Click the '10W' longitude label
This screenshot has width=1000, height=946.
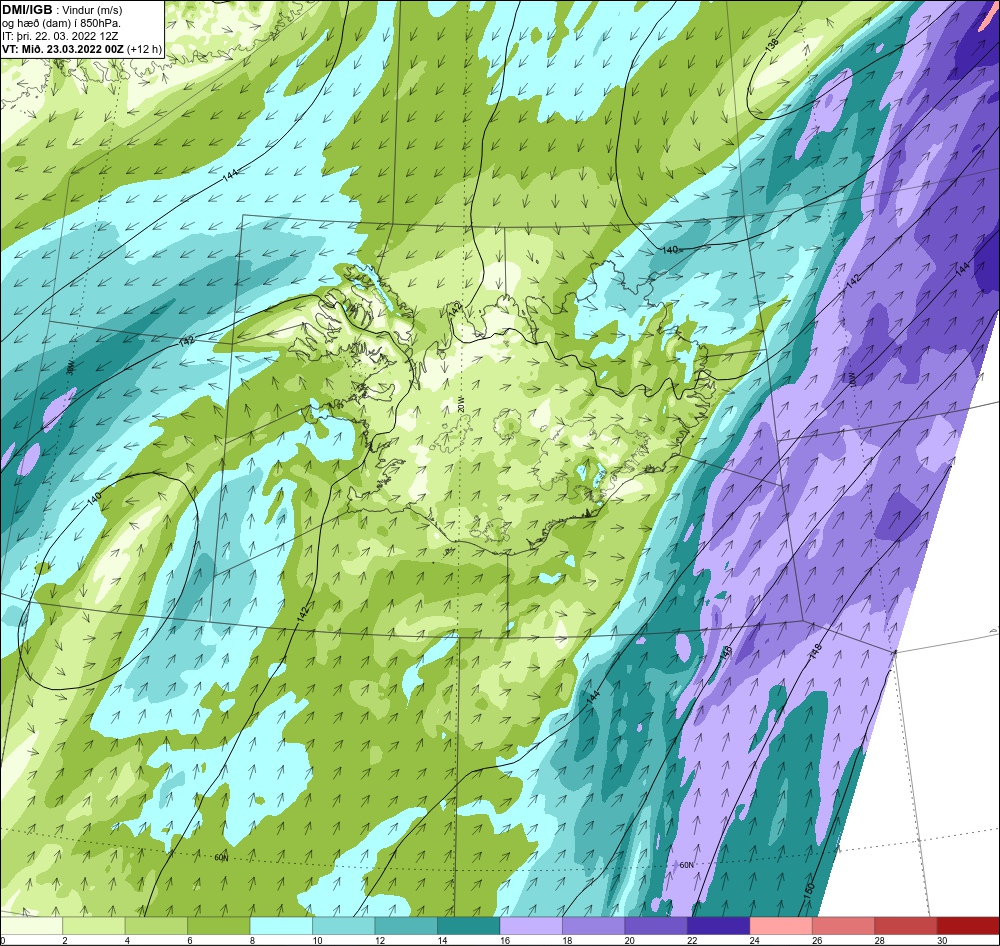[851, 379]
